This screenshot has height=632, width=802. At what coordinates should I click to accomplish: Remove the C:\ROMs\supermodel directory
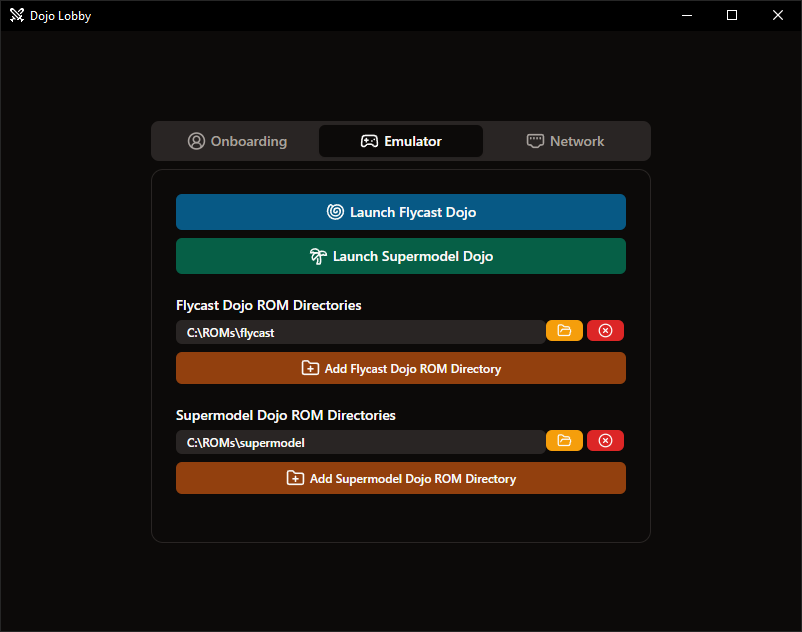point(606,441)
